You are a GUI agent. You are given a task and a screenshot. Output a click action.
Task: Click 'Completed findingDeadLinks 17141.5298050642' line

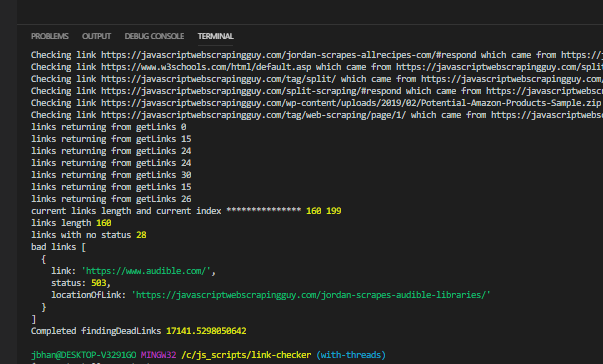coord(138,331)
